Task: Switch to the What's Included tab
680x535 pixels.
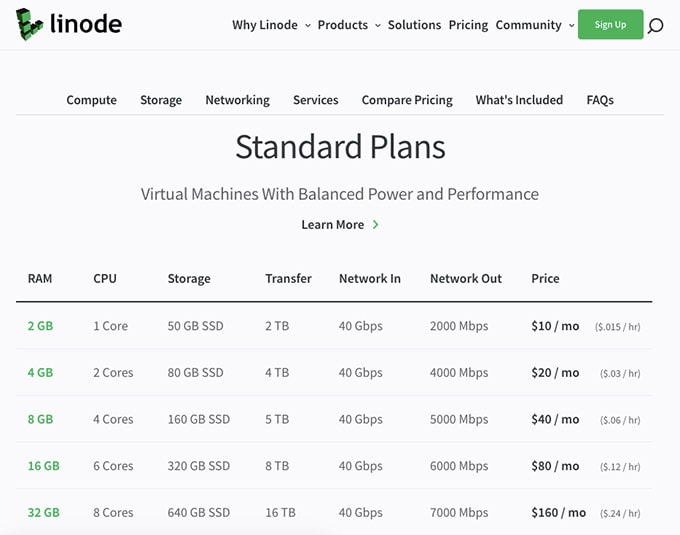Action: pyautogui.click(x=519, y=100)
